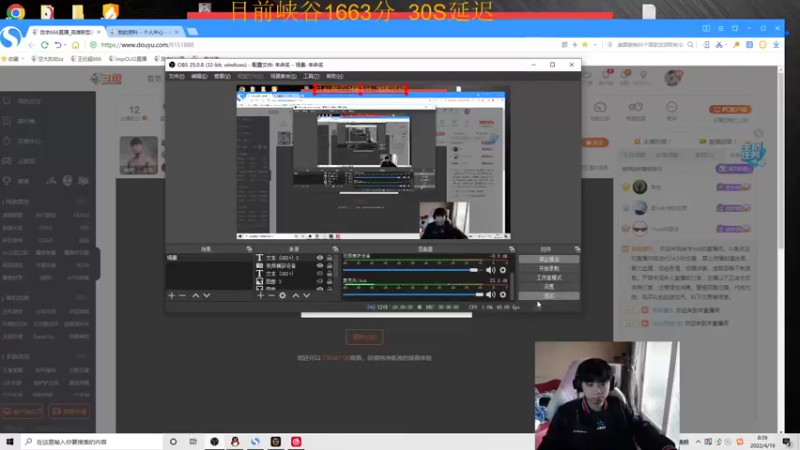Open source properties gear in Sources panel
Viewport: 800px width, 450px height.
(282, 295)
